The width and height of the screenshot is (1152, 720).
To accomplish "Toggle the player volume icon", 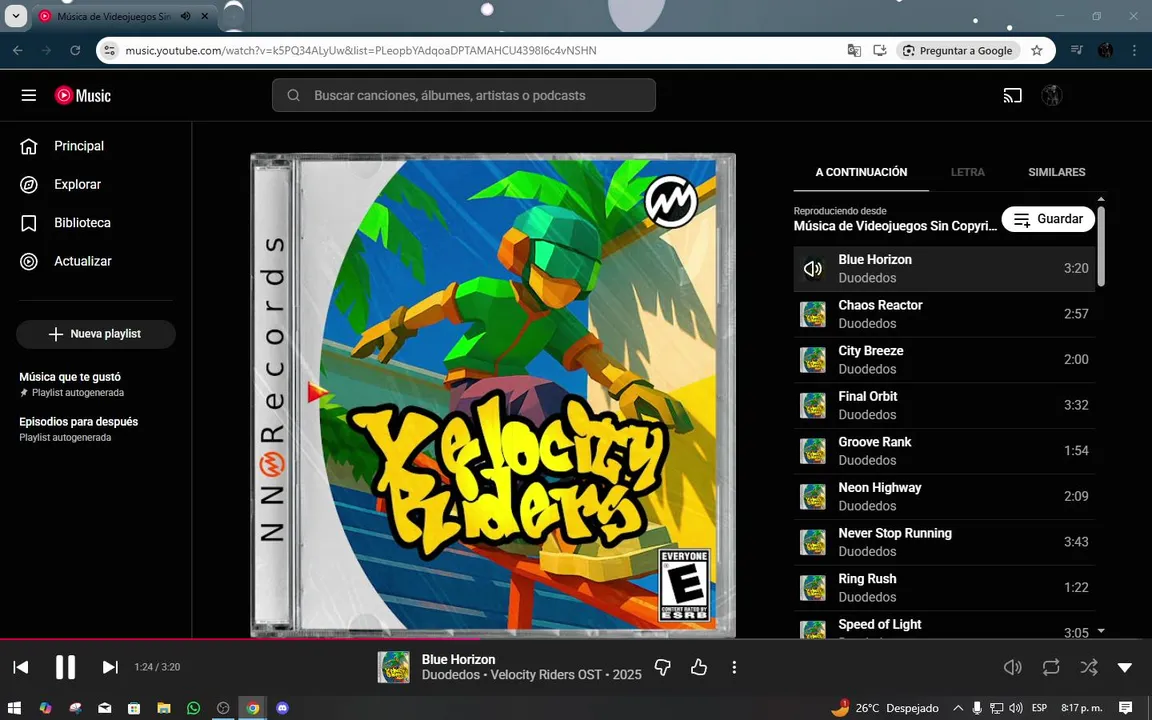I will tap(1012, 667).
